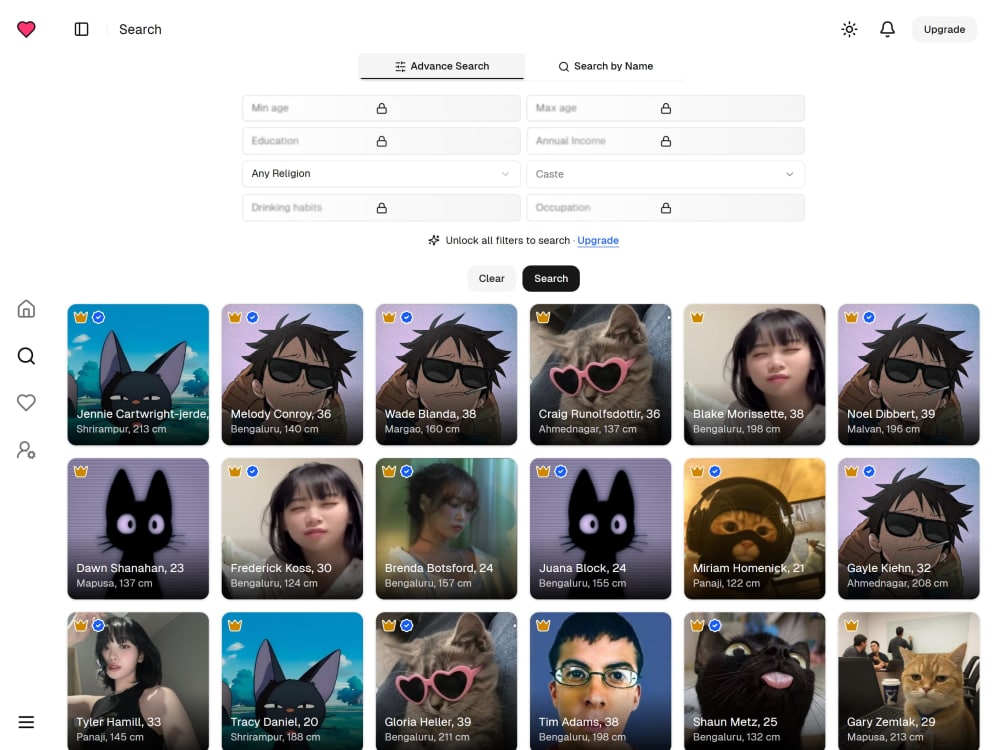The image size is (1000, 750).
Task: Click verified badge on Brenda Botsford card
Action: pos(407,471)
